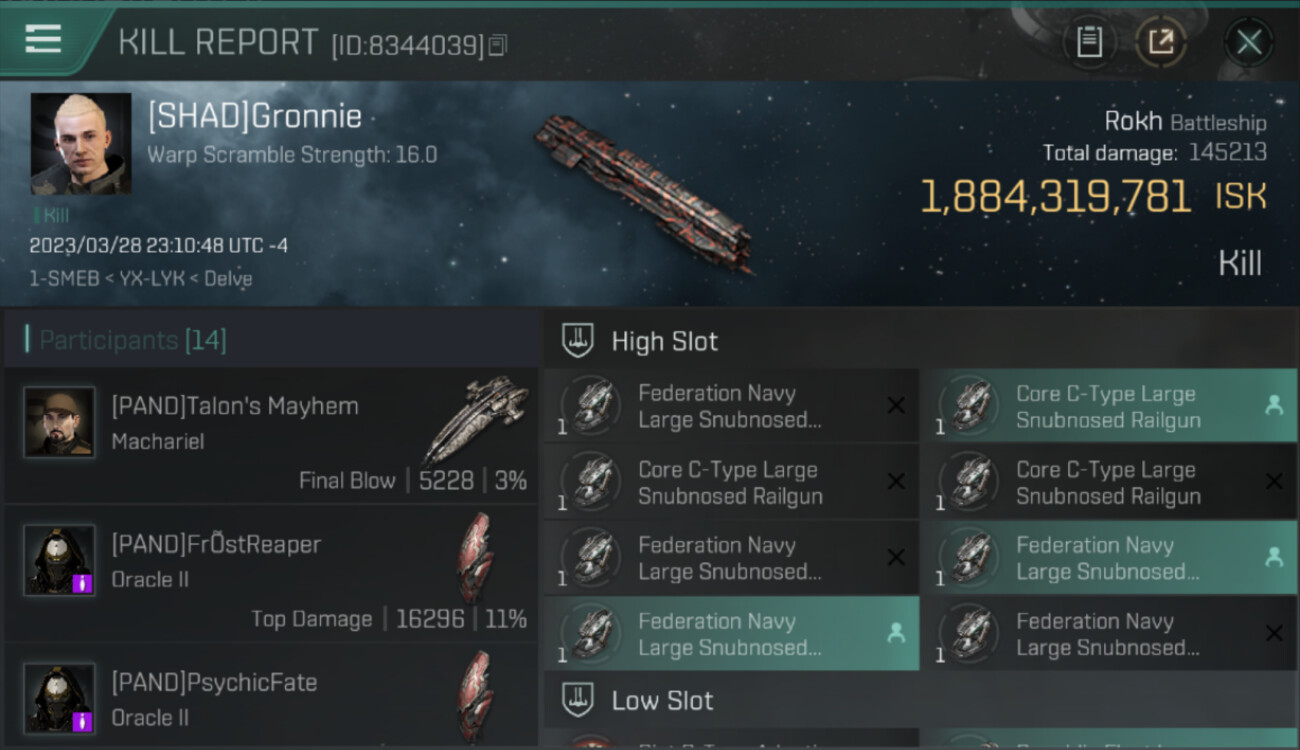The width and height of the screenshot is (1300, 750).
Task: Expand the Low Slot section header
Action: click(663, 701)
